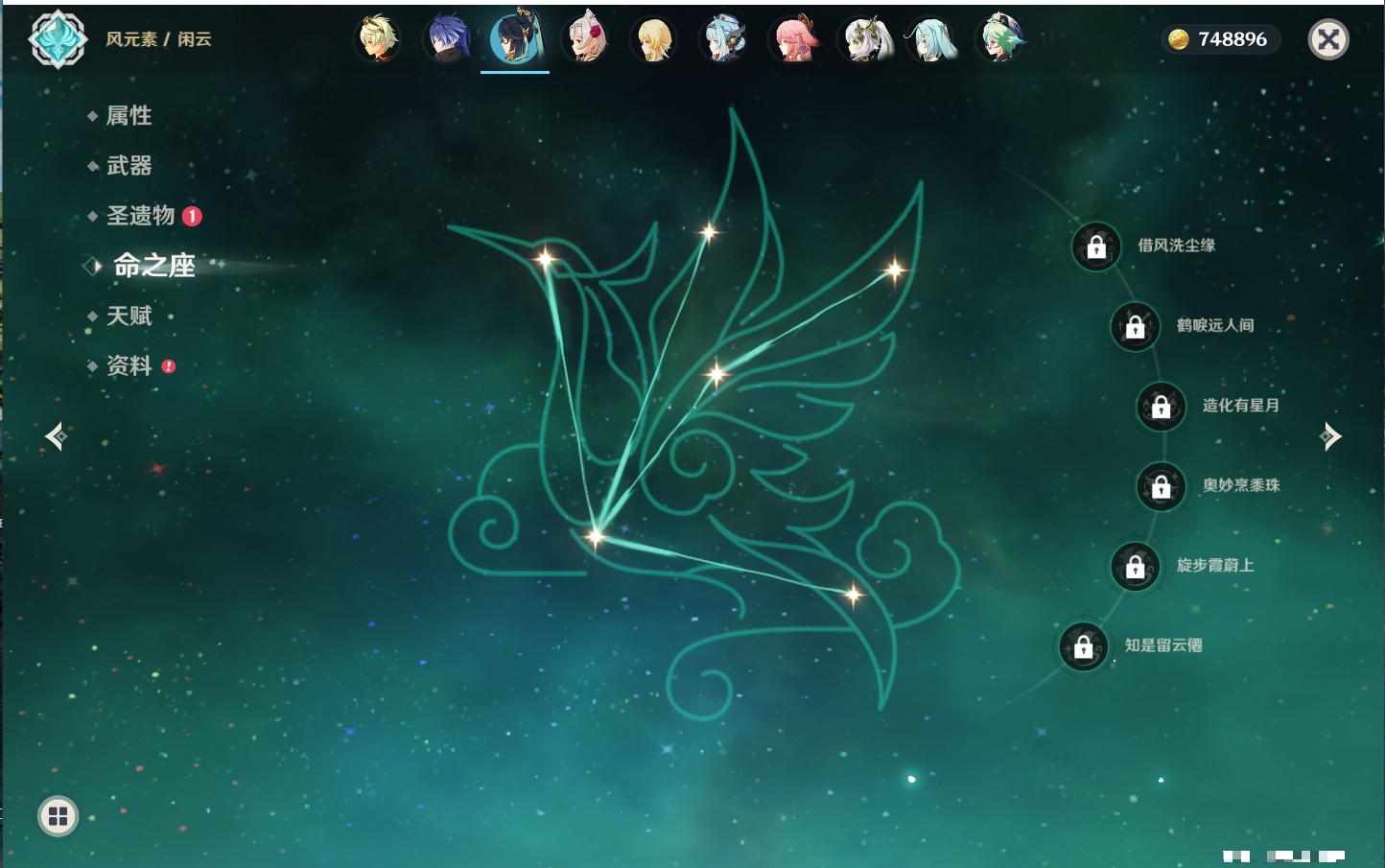Go to previous character with left arrow
The image size is (1385, 868).
[56, 436]
